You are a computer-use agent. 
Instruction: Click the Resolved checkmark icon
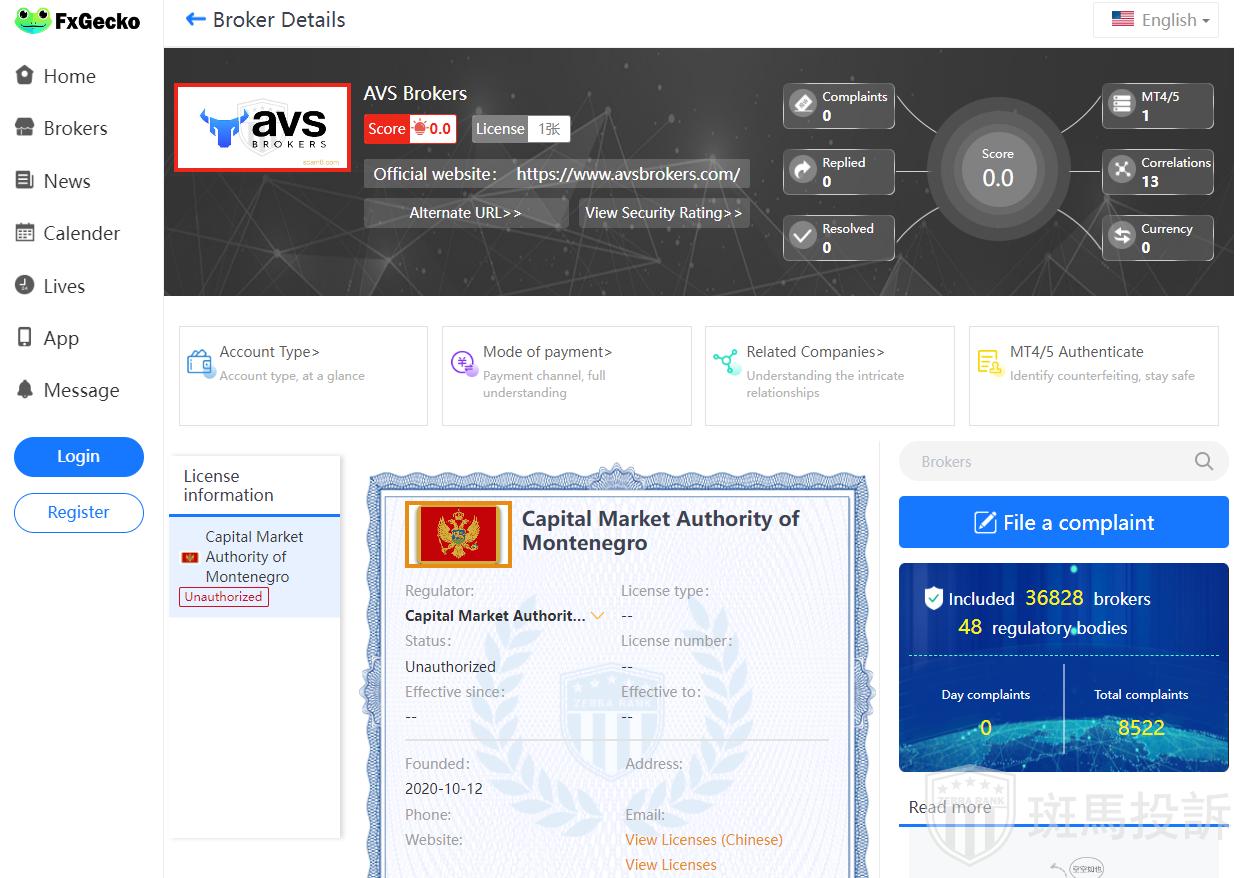pyautogui.click(x=803, y=237)
